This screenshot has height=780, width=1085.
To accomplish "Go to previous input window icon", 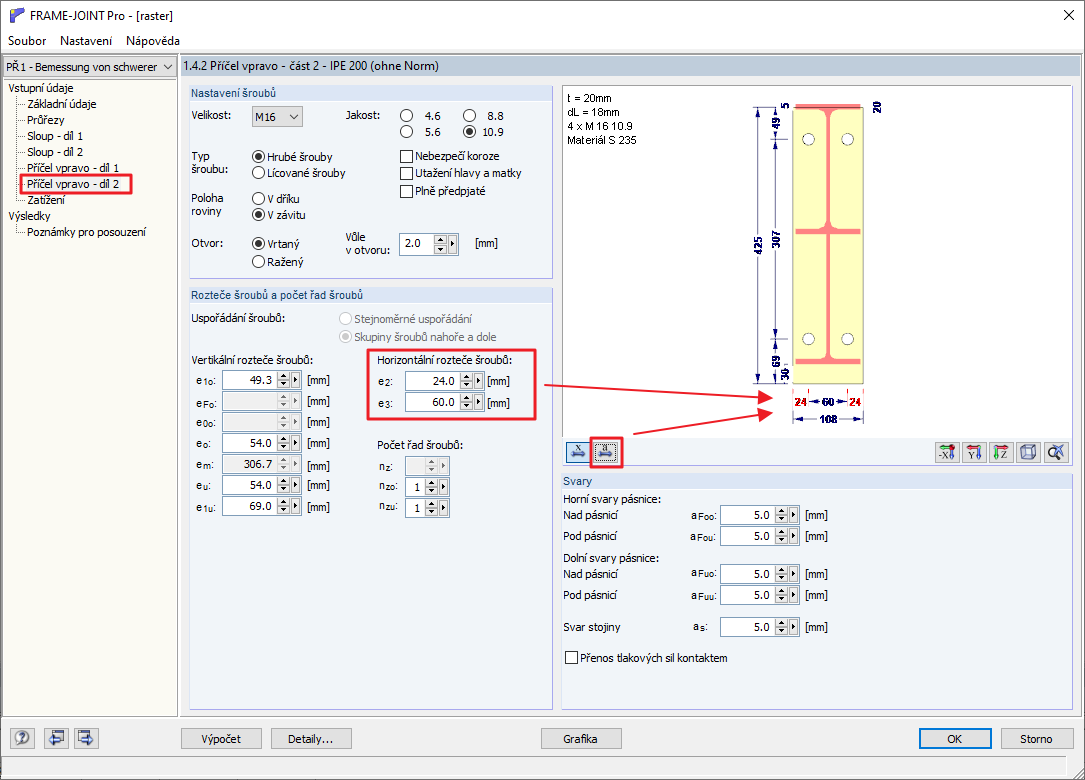I will pos(57,738).
